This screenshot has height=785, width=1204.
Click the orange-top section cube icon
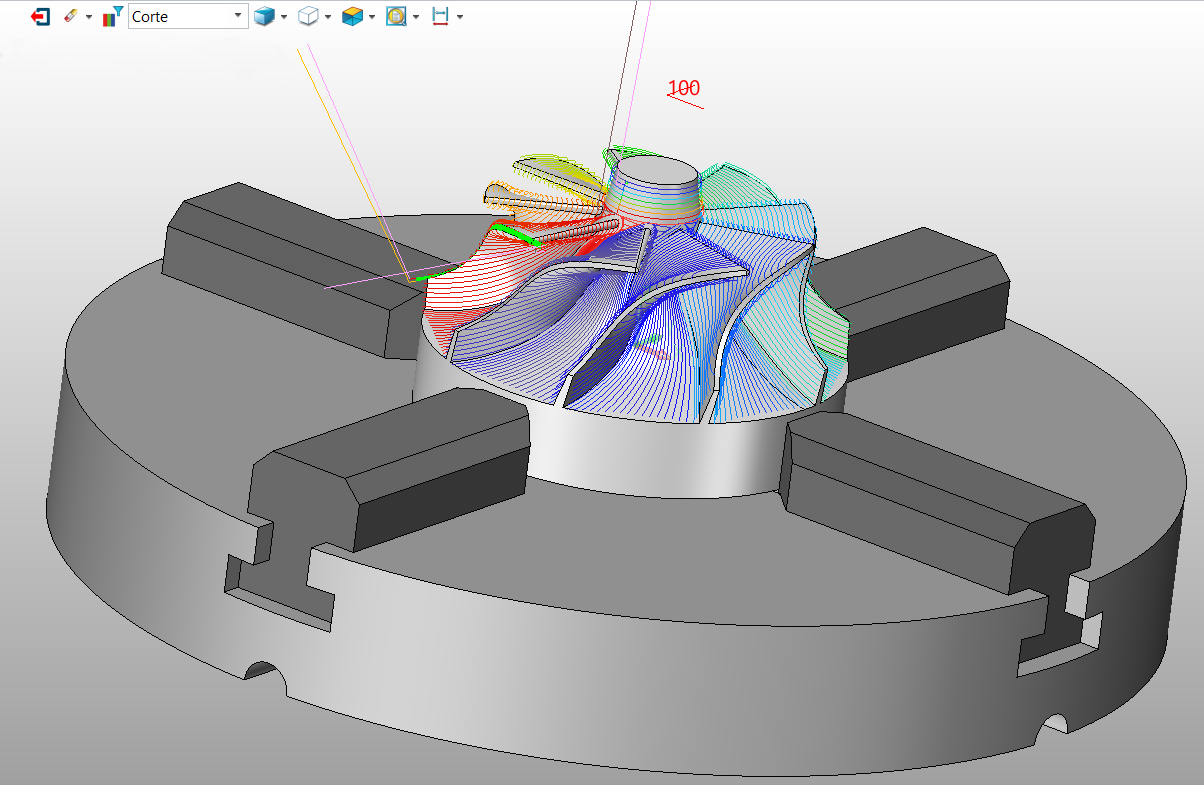tap(352, 17)
